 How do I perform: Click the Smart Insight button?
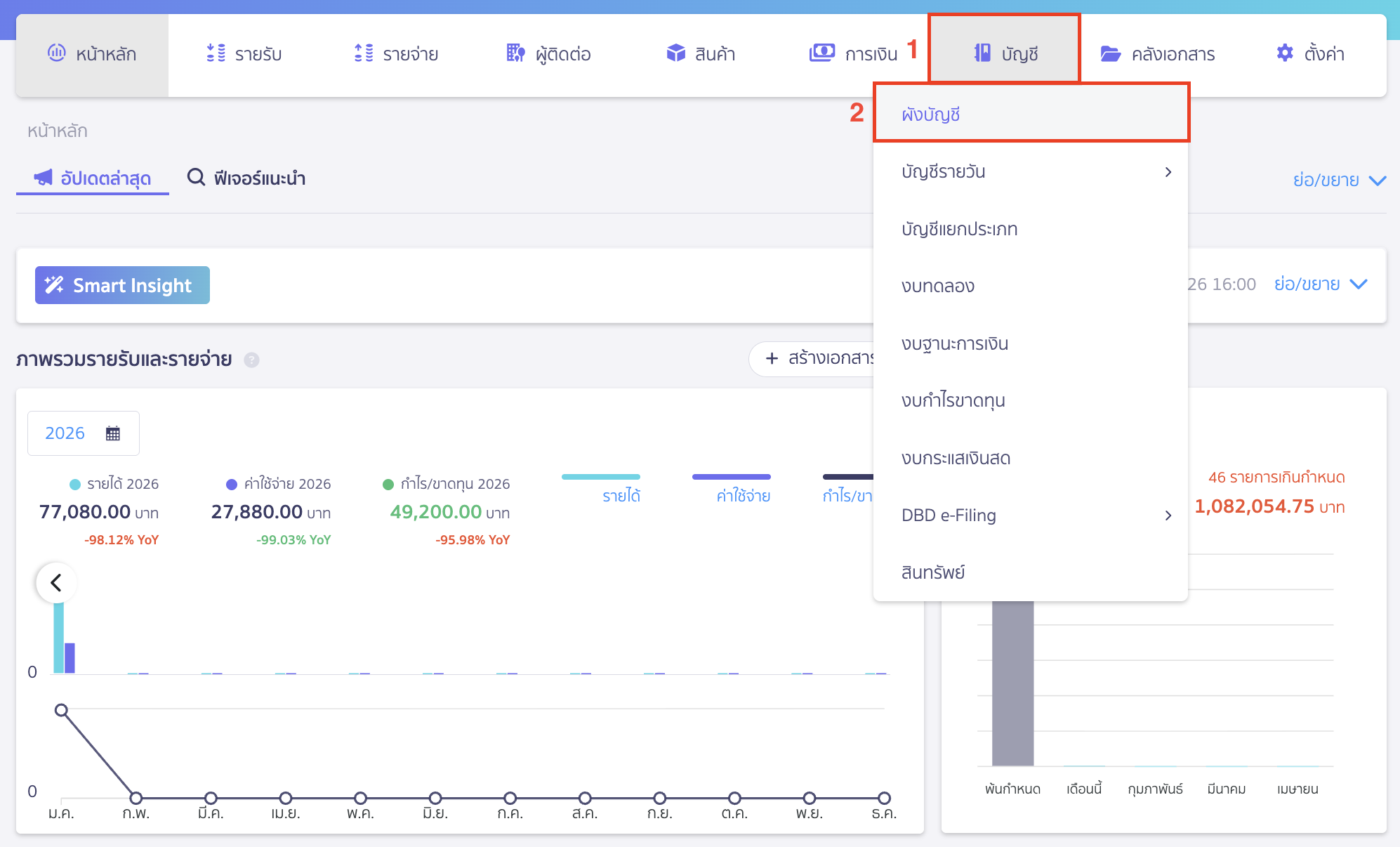122,285
